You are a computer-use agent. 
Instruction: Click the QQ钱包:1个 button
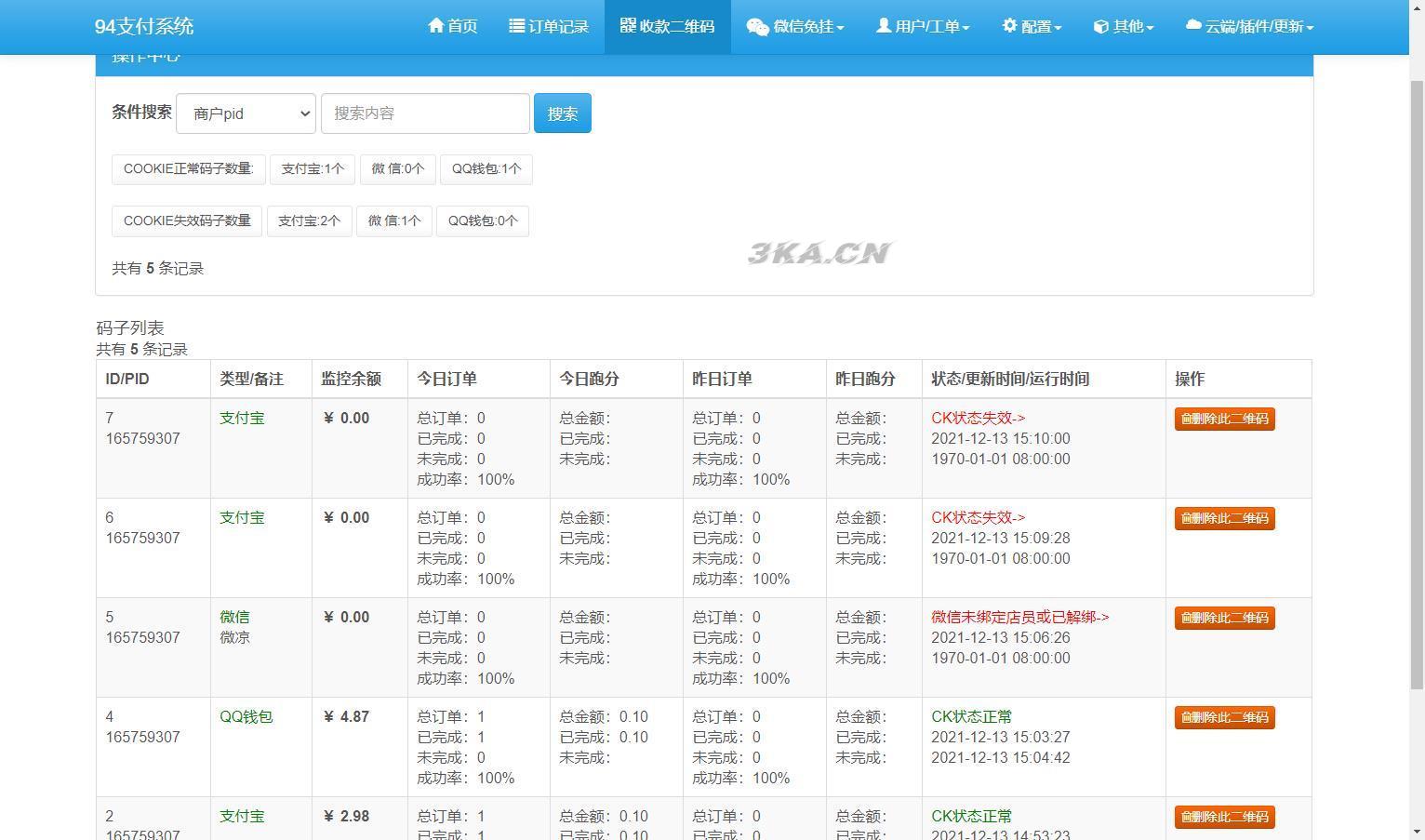486,169
